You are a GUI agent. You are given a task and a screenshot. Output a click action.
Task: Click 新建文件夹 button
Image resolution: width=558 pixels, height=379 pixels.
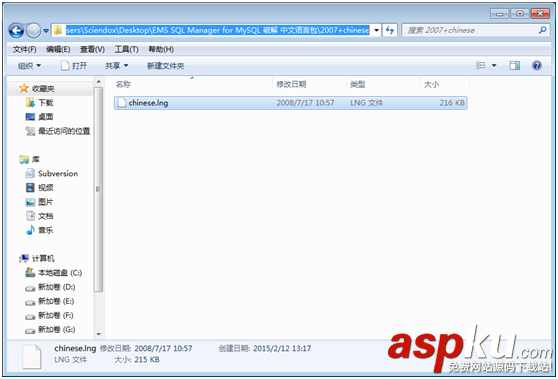point(165,66)
